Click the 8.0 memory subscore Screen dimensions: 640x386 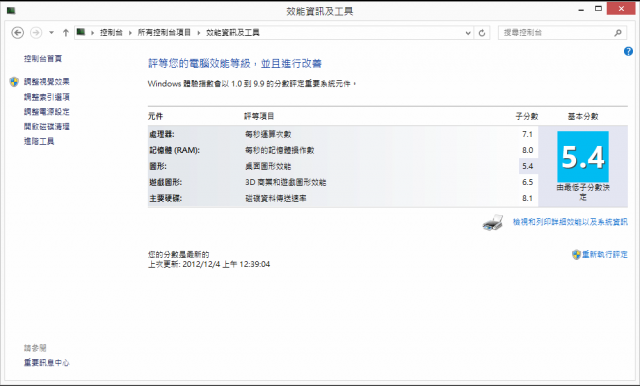[x=527, y=150]
